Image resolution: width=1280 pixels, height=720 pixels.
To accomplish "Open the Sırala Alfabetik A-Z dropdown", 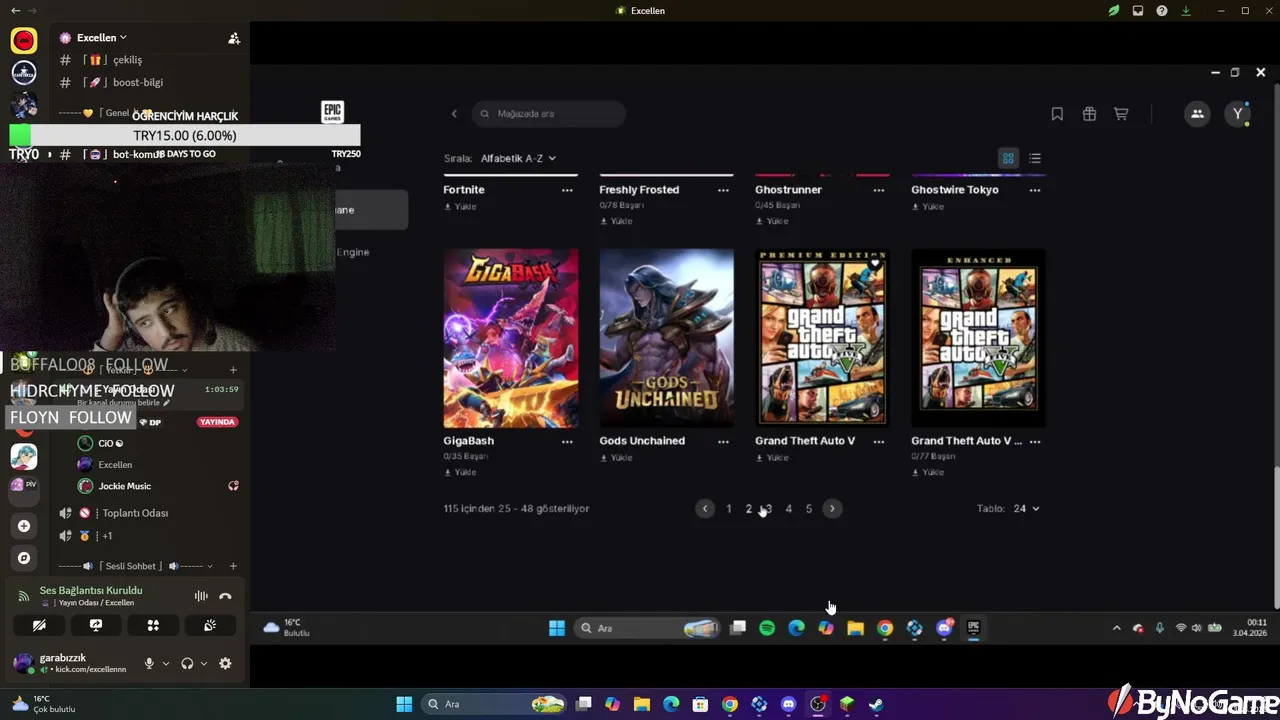I will (x=518, y=158).
